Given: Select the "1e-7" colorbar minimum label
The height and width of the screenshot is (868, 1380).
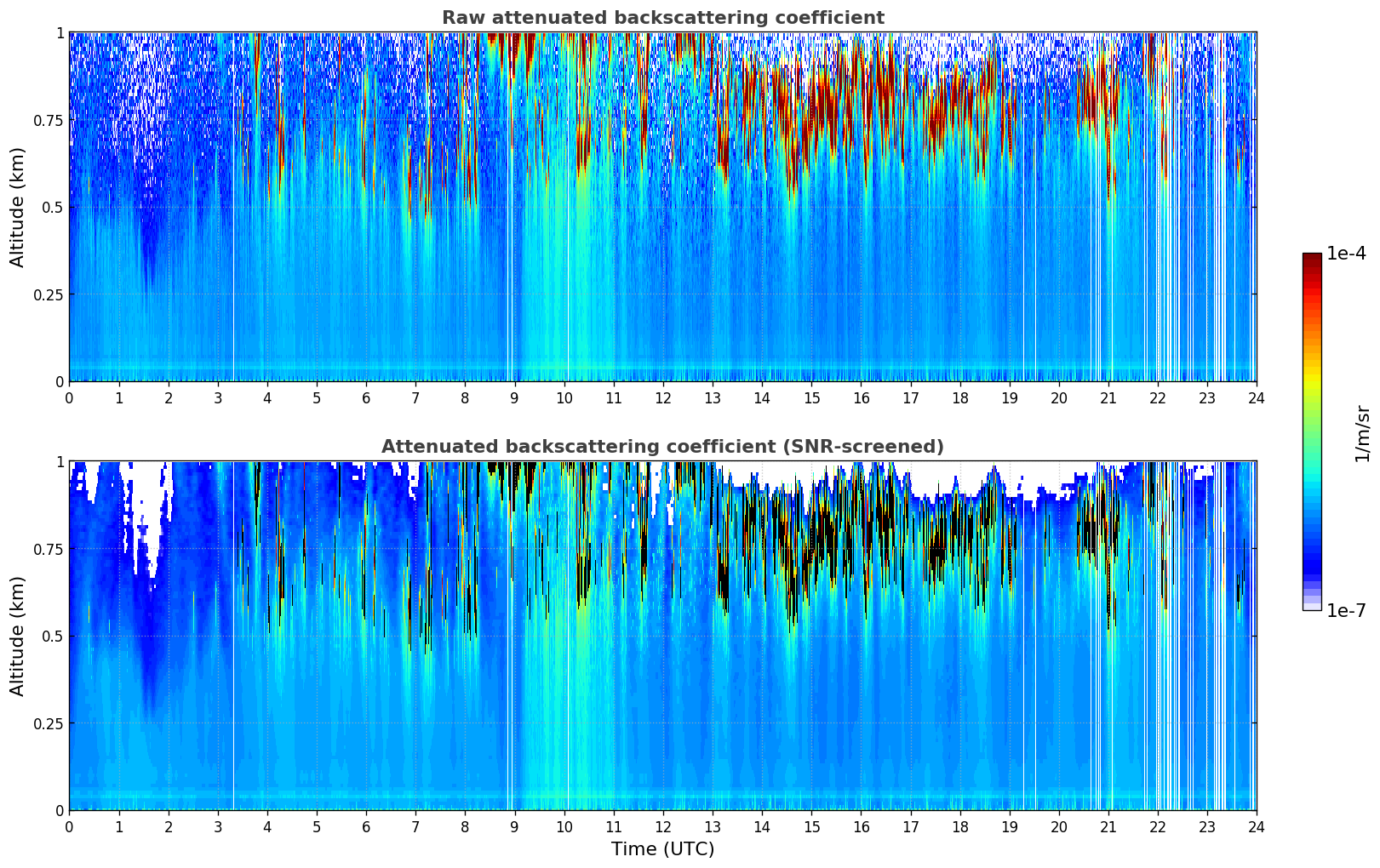Looking at the screenshot, I should tap(1346, 610).
